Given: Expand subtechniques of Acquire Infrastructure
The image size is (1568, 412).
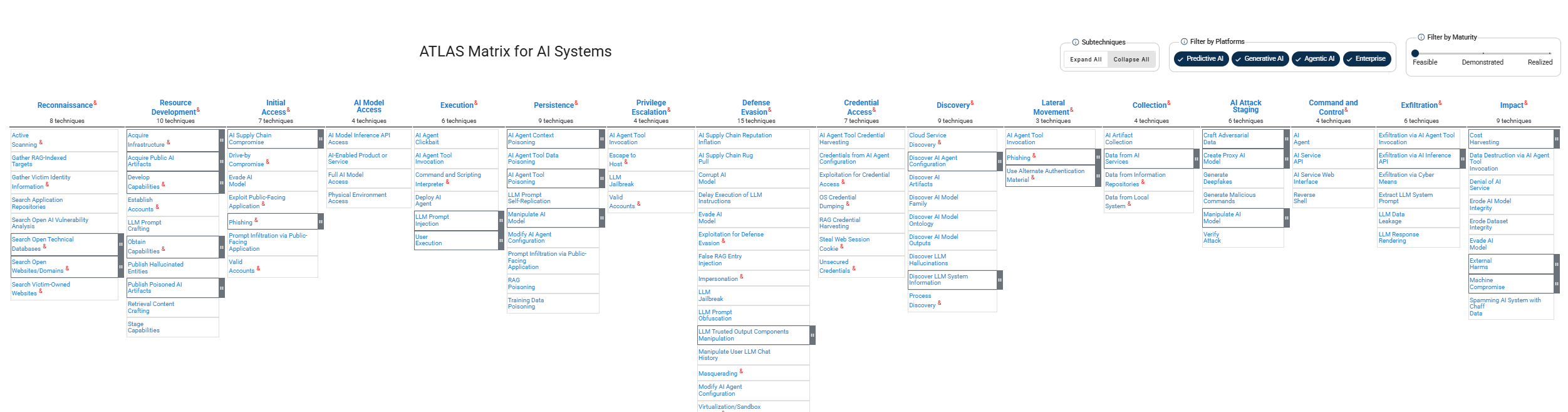Looking at the screenshot, I should click(222, 140).
